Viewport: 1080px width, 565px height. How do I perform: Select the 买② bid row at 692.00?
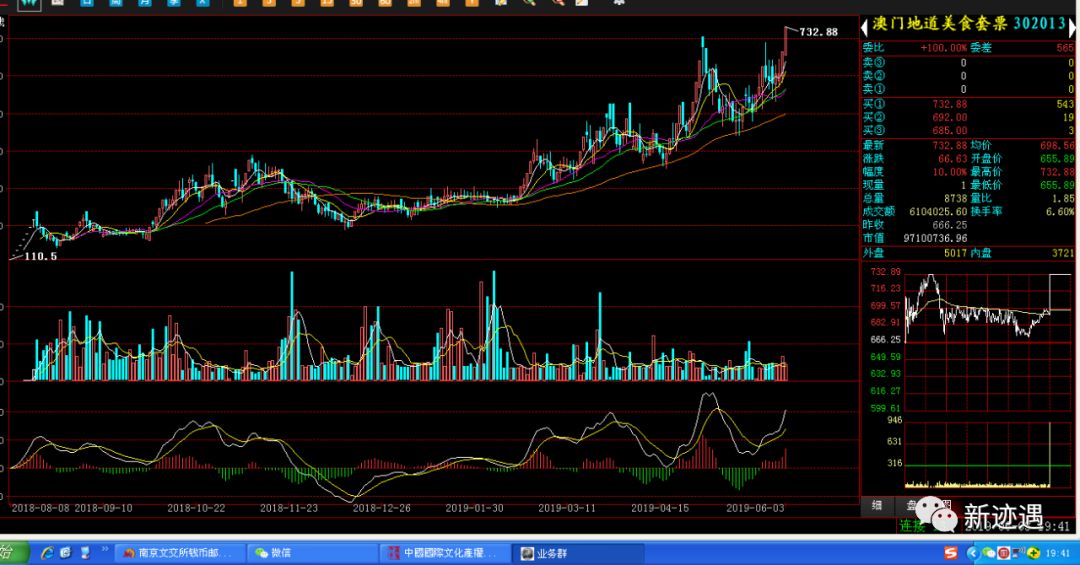[x=968, y=117]
